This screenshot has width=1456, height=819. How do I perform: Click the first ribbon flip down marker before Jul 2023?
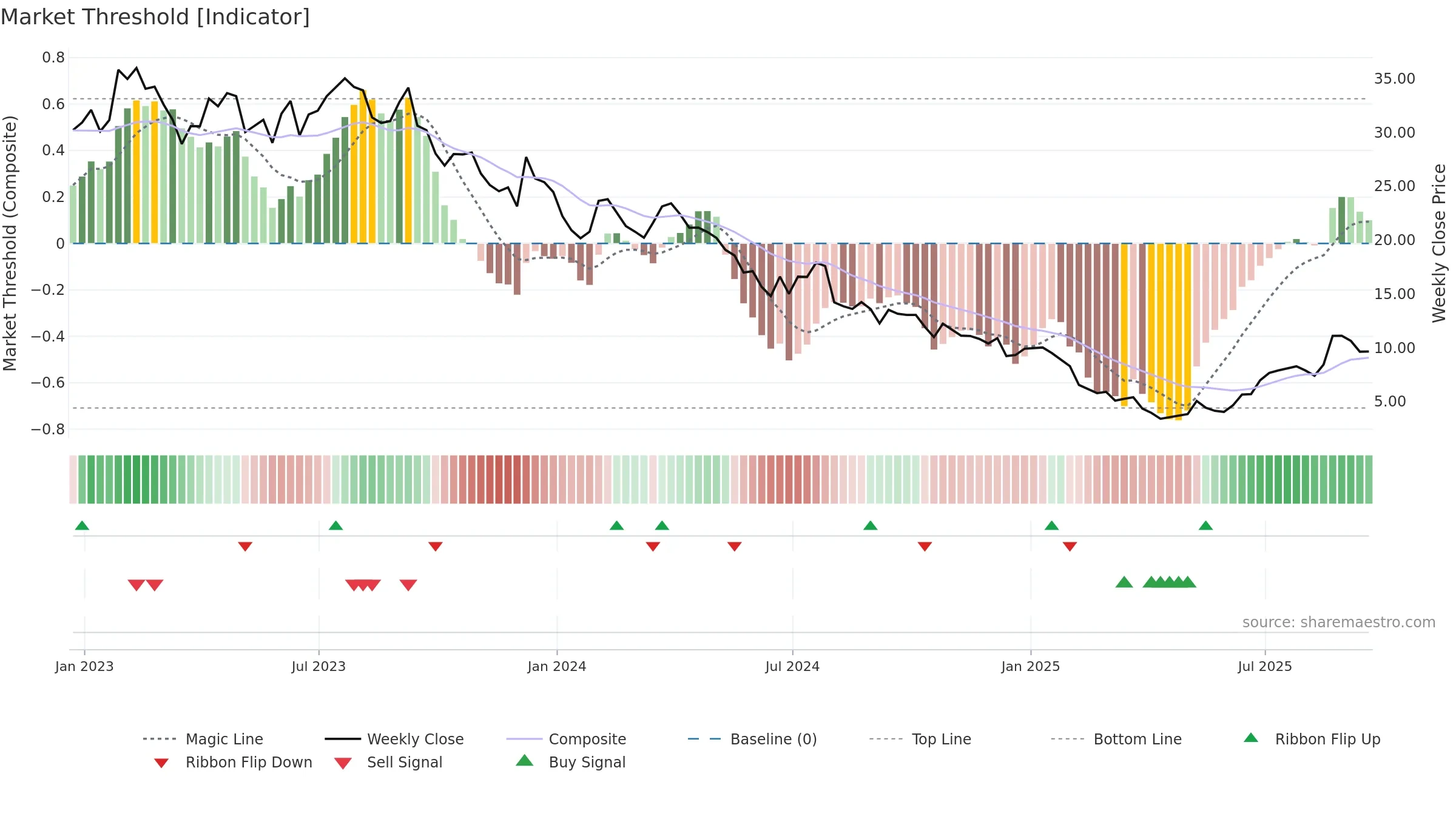click(x=245, y=547)
